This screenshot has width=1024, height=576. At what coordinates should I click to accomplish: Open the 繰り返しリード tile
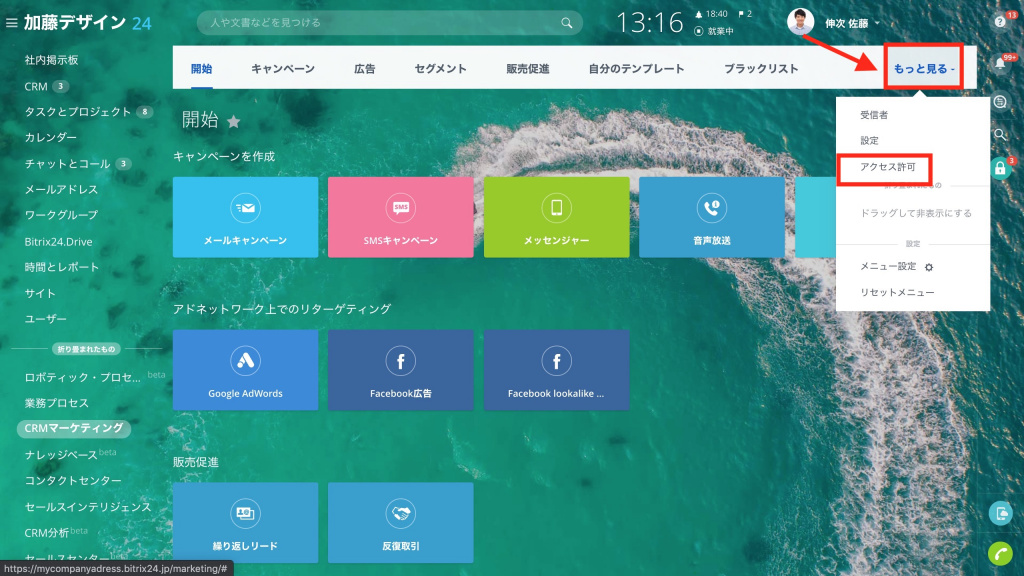246,522
